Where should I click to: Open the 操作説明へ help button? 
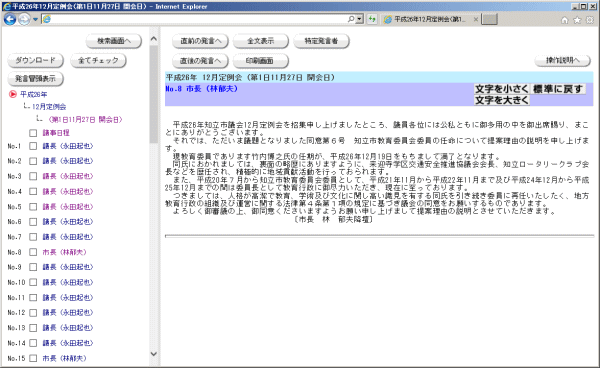[562, 60]
